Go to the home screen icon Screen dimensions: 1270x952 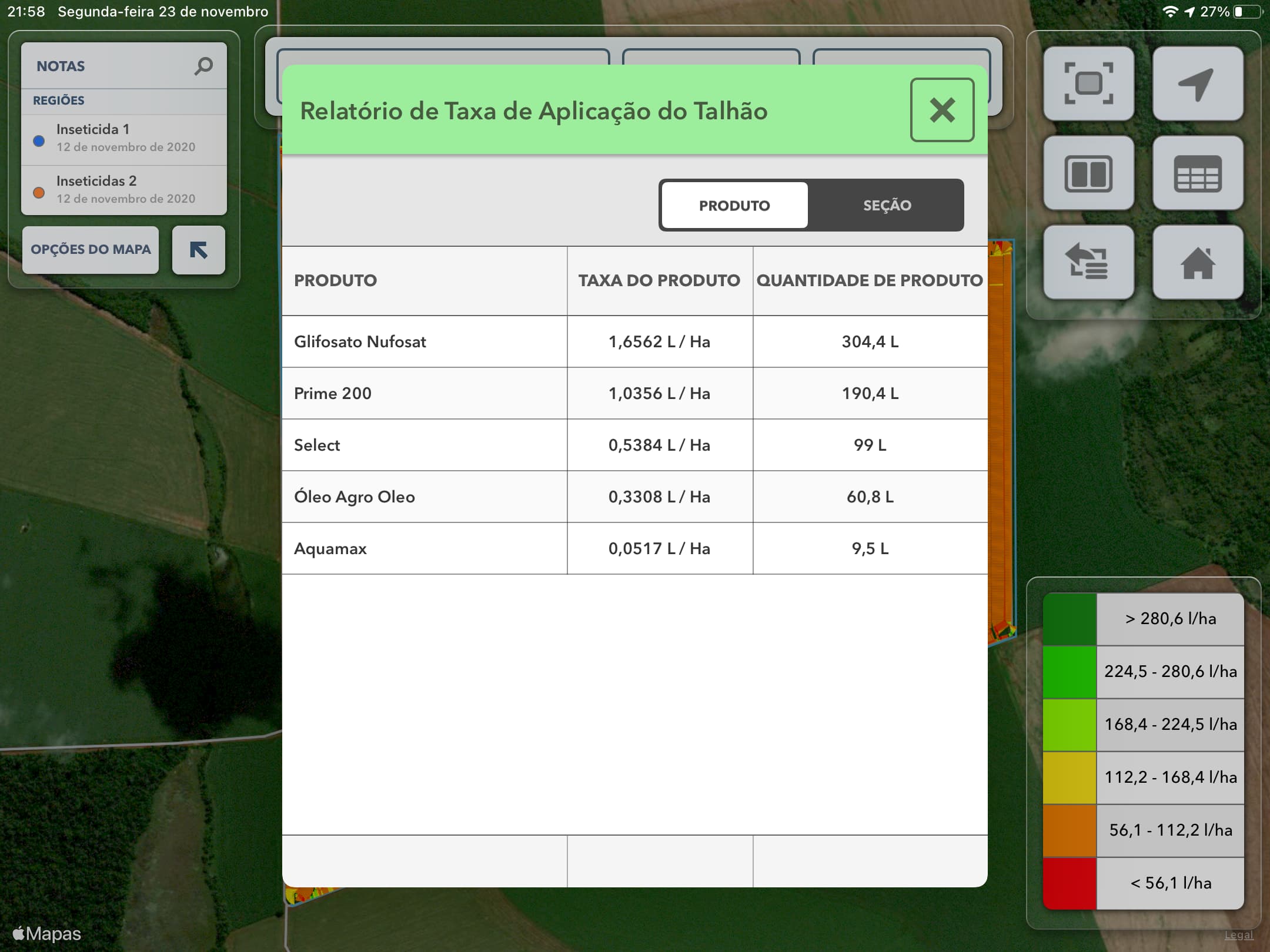(1198, 263)
